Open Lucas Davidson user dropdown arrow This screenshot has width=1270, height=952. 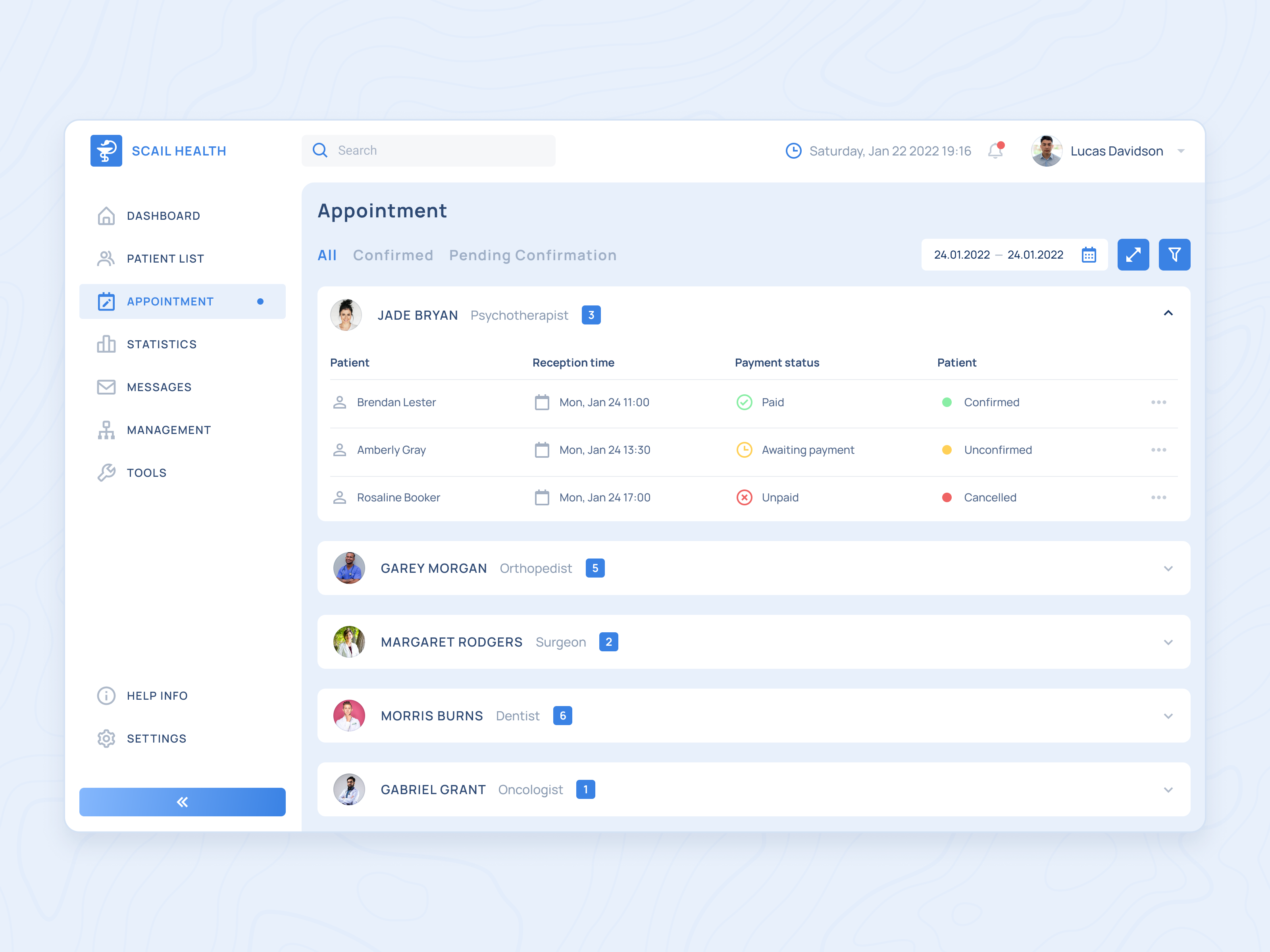pyautogui.click(x=1180, y=152)
